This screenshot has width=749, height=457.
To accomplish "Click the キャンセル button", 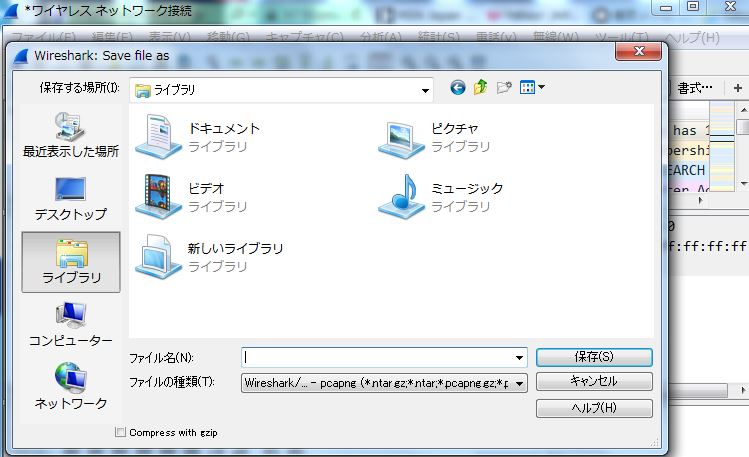I will coord(594,381).
